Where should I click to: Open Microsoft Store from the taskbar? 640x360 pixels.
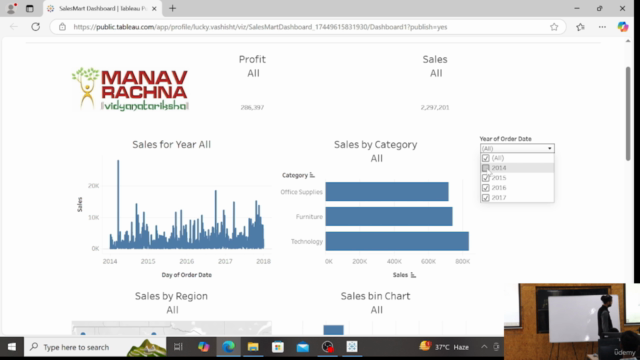click(278, 347)
